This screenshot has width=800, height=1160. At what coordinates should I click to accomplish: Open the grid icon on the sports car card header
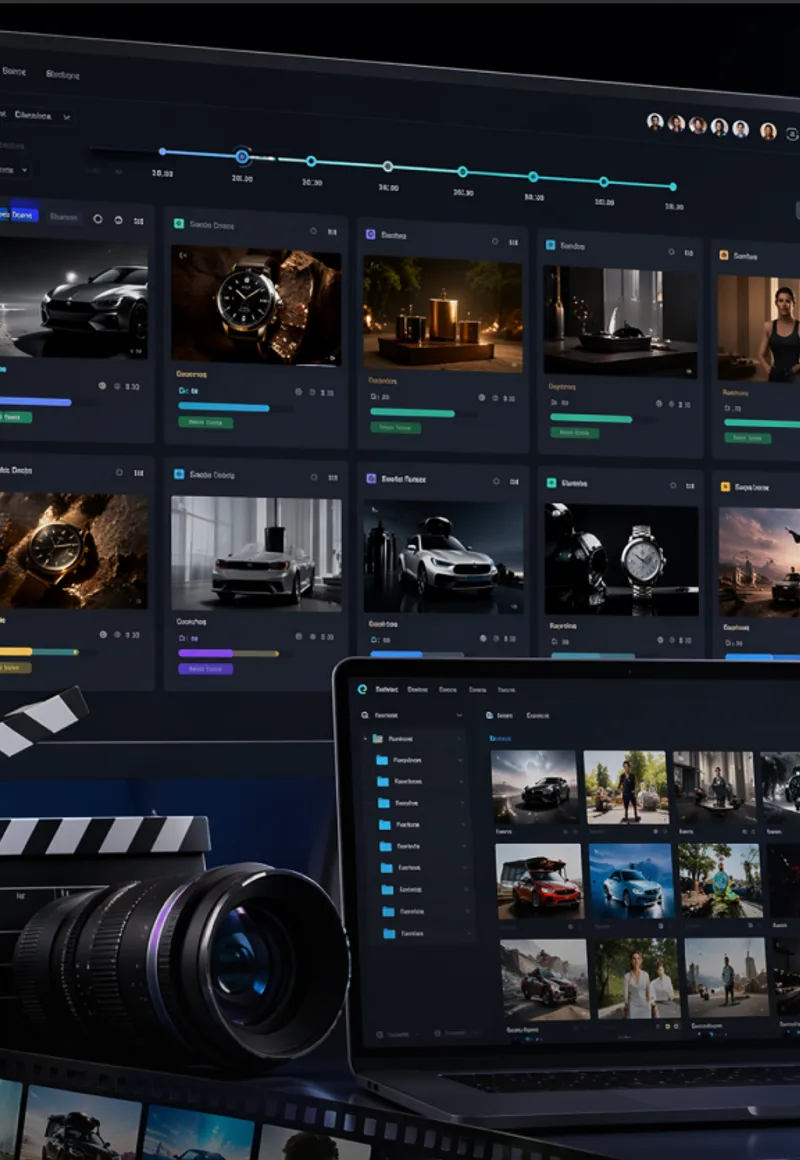[x=138, y=220]
